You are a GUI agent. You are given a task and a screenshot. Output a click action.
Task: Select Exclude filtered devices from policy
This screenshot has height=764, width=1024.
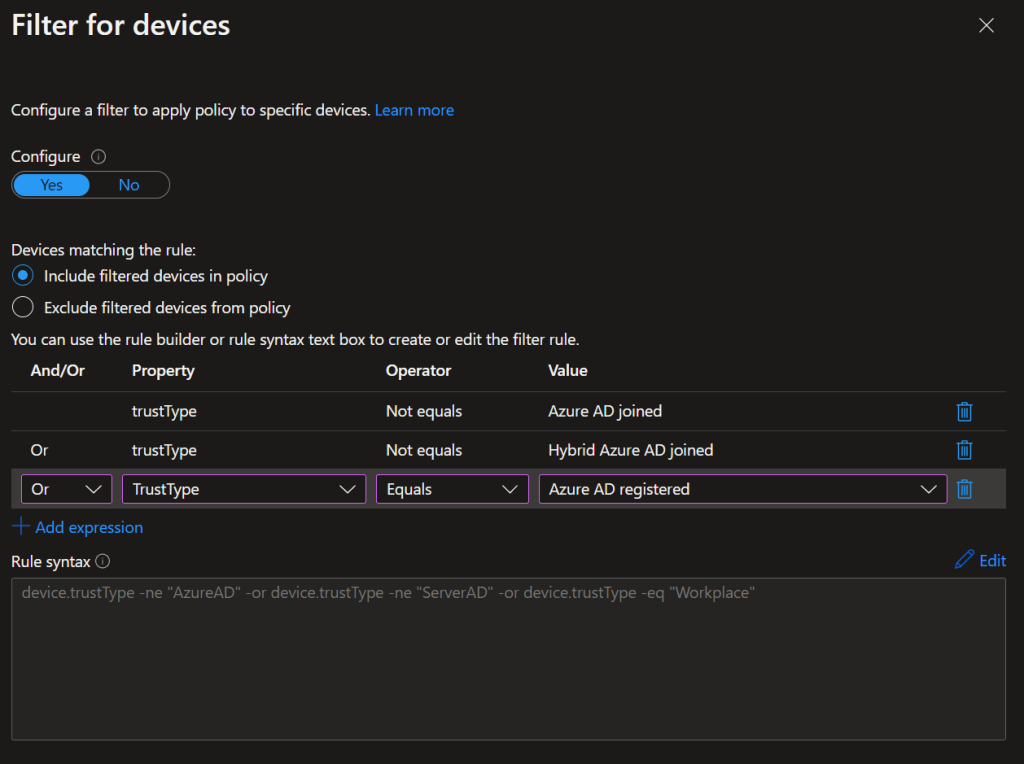(x=23, y=308)
